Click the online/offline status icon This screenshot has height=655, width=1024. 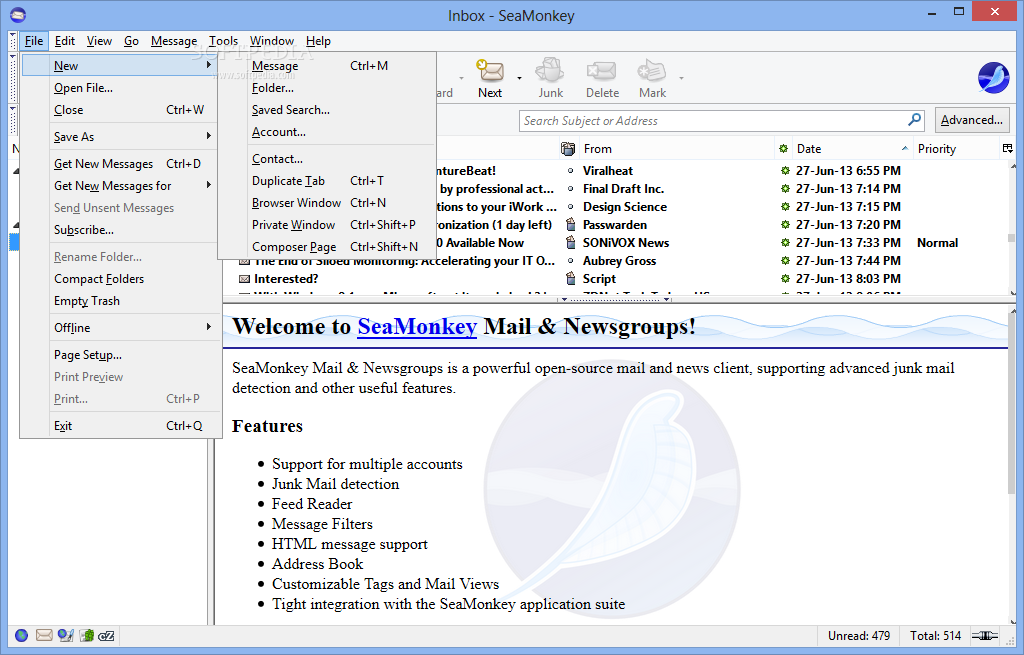[x=985, y=635]
